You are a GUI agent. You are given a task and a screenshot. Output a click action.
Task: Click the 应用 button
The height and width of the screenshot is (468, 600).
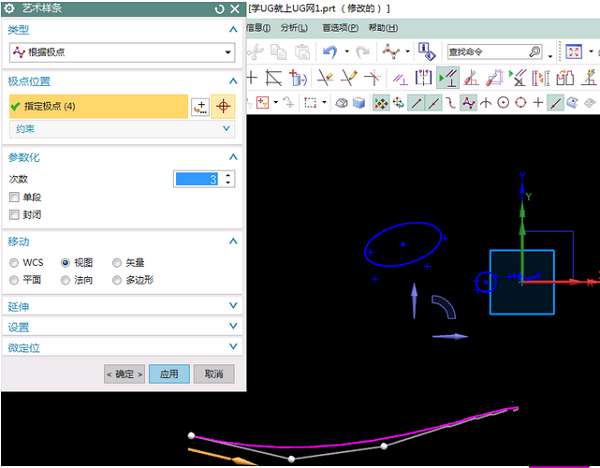[x=169, y=374]
